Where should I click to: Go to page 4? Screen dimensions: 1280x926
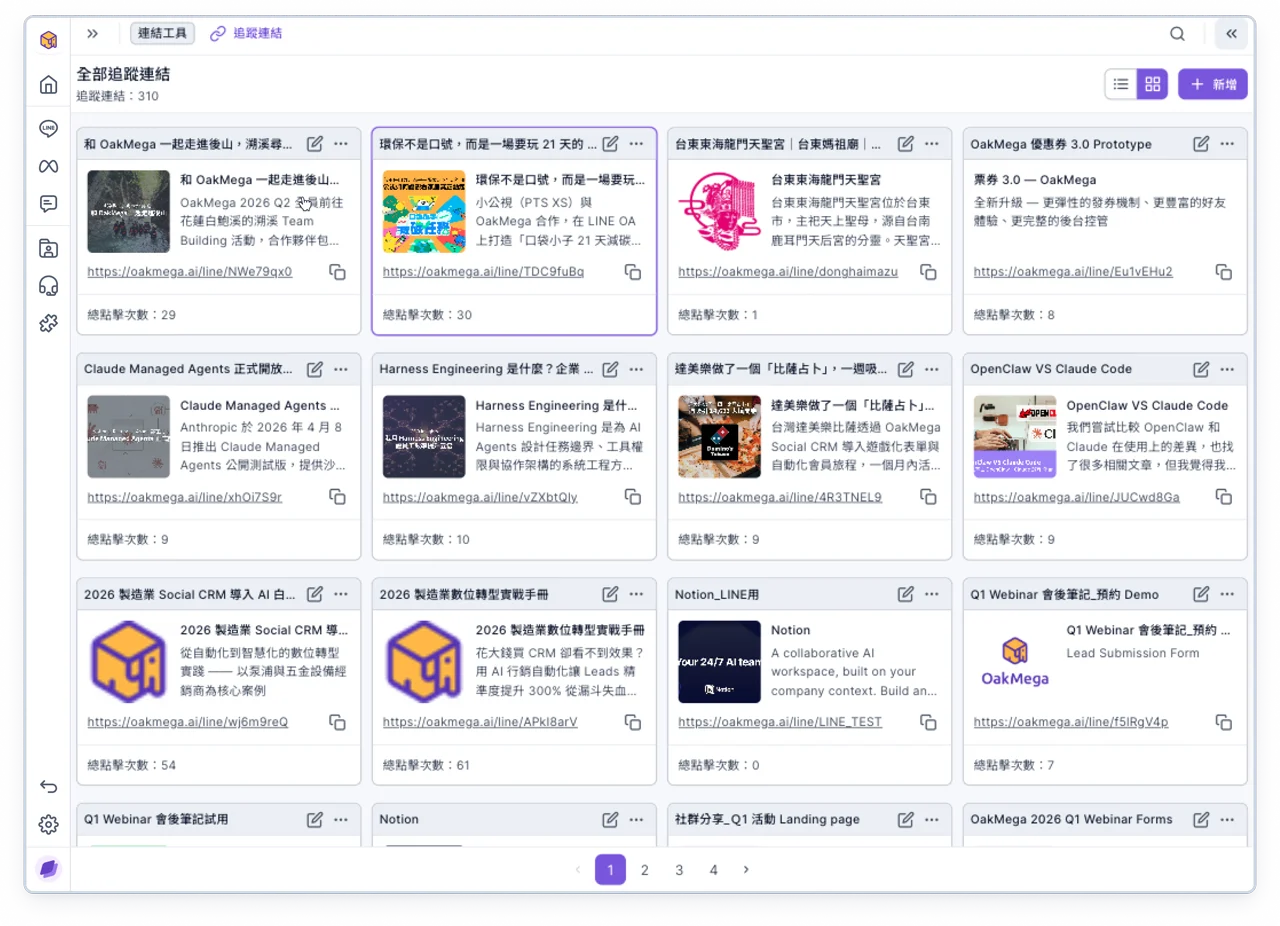point(713,870)
